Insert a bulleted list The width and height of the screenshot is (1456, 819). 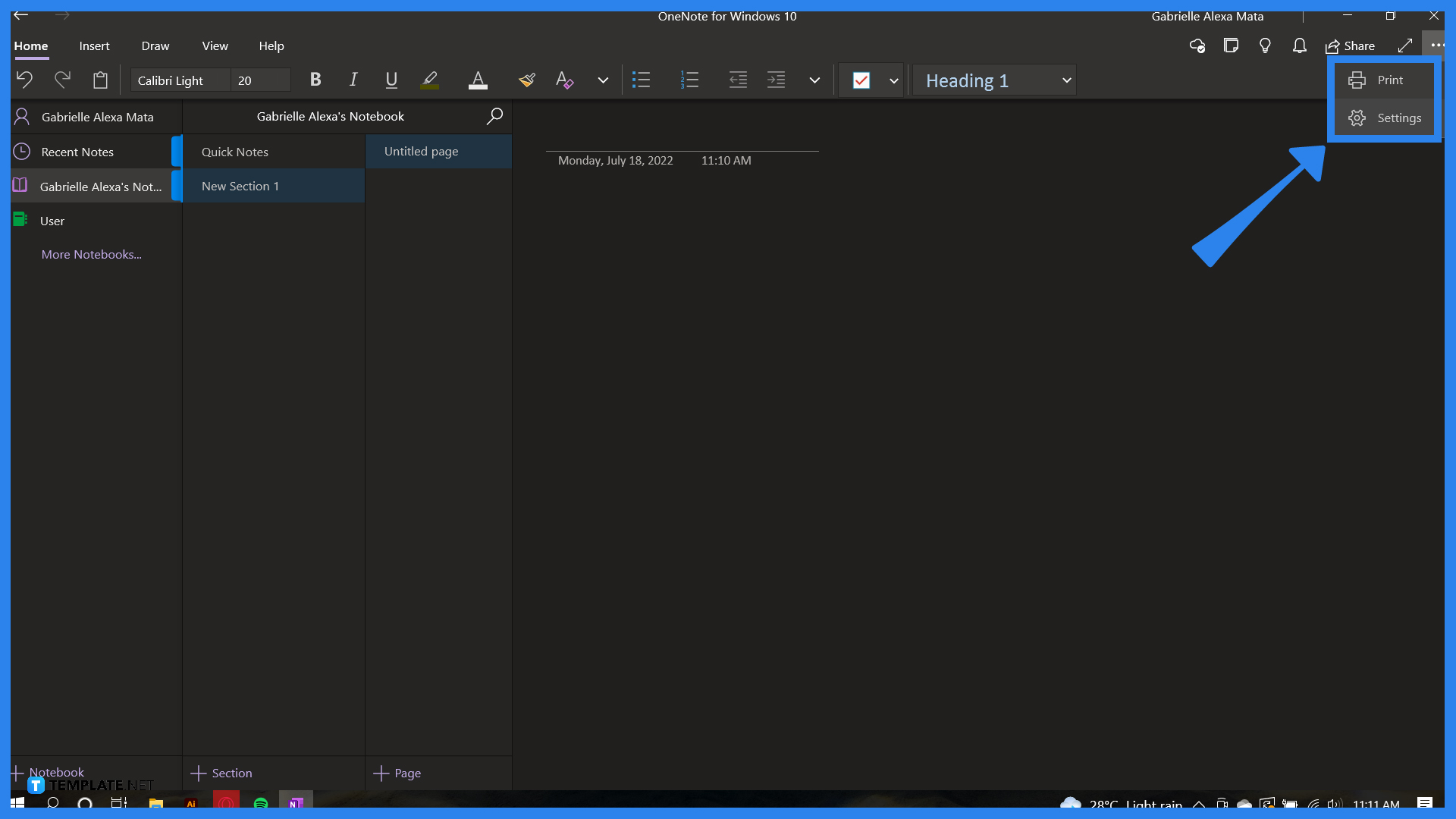click(x=641, y=80)
